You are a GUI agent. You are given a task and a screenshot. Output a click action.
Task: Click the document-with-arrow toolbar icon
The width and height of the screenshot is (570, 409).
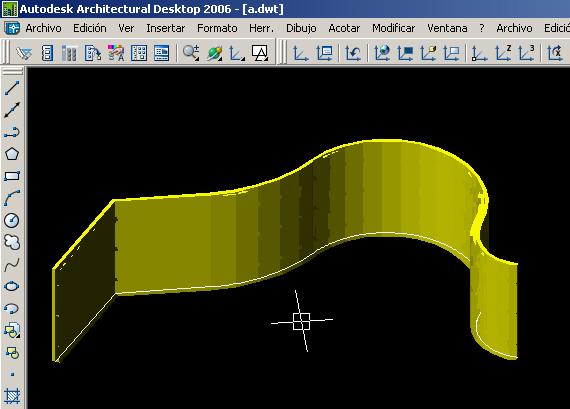coord(93,53)
